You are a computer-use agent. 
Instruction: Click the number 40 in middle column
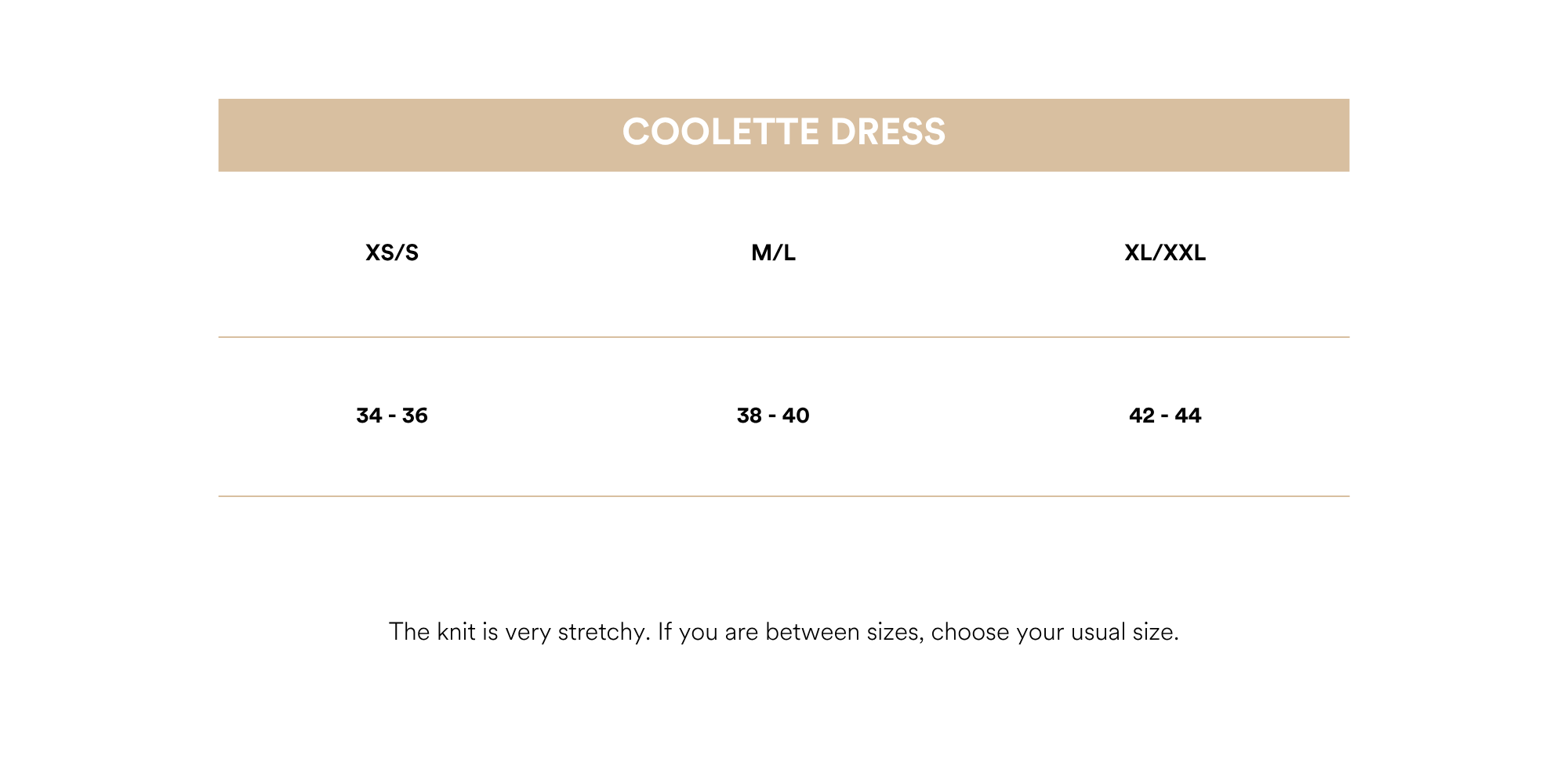tap(796, 415)
